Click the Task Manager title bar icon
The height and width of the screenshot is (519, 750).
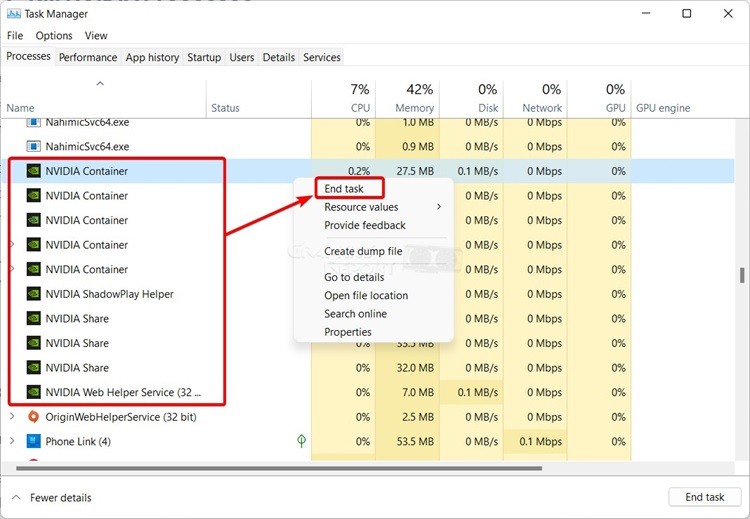pyautogui.click(x=13, y=14)
